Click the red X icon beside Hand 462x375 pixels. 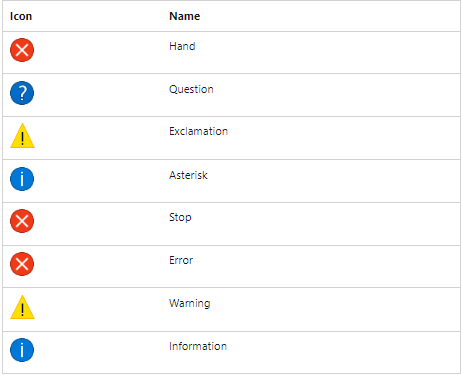click(x=22, y=50)
